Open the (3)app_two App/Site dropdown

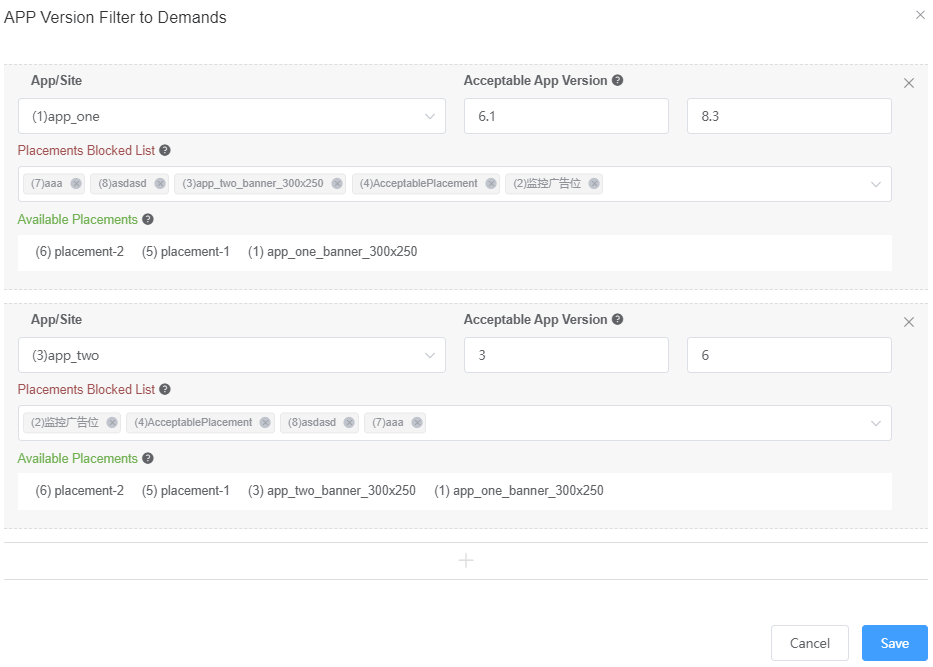[x=232, y=355]
